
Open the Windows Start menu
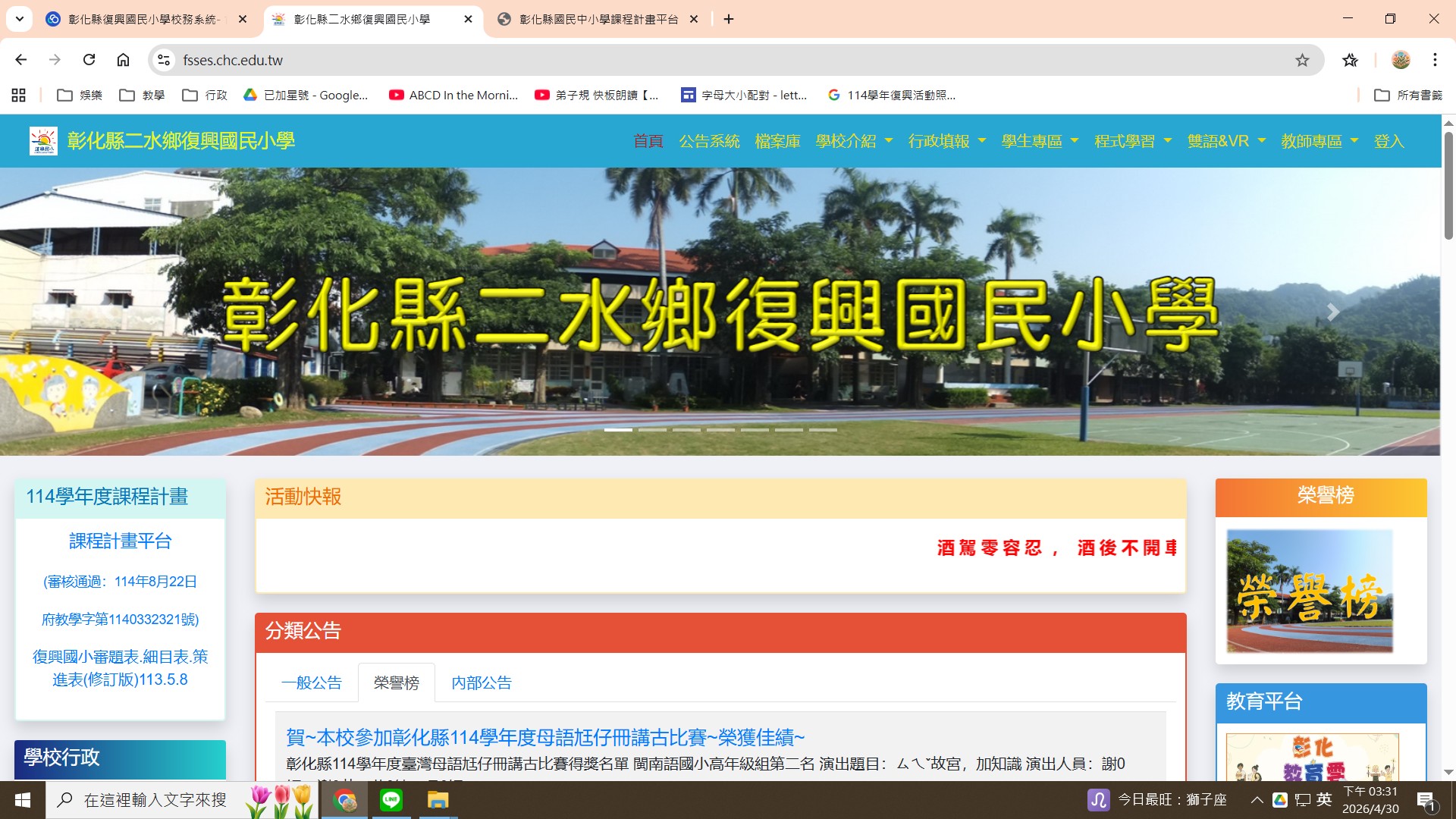[x=23, y=800]
